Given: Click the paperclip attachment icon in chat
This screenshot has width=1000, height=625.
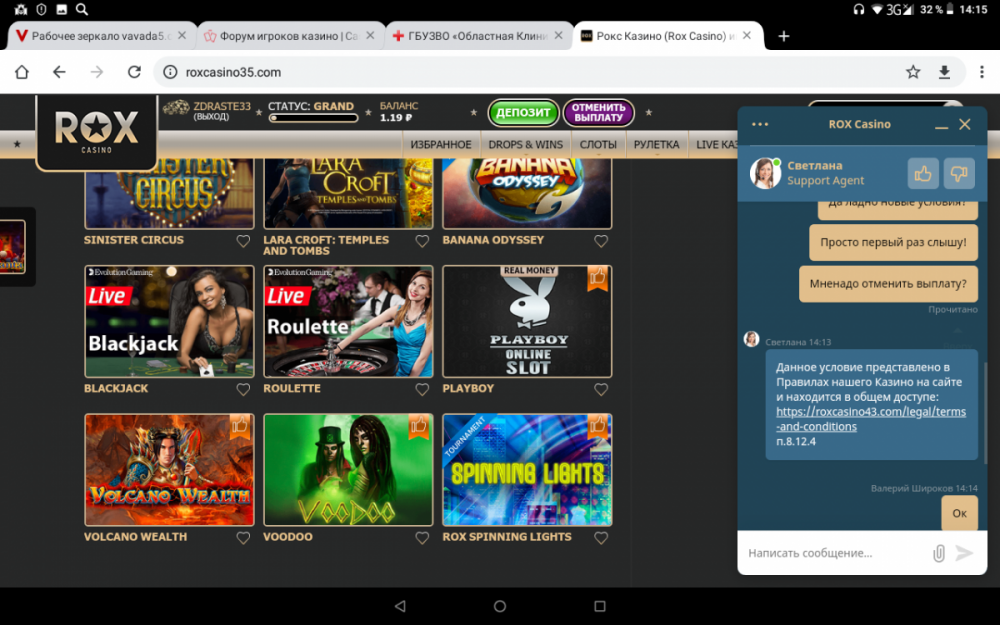Looking at the screenshot, I should [x=937, y=552].
